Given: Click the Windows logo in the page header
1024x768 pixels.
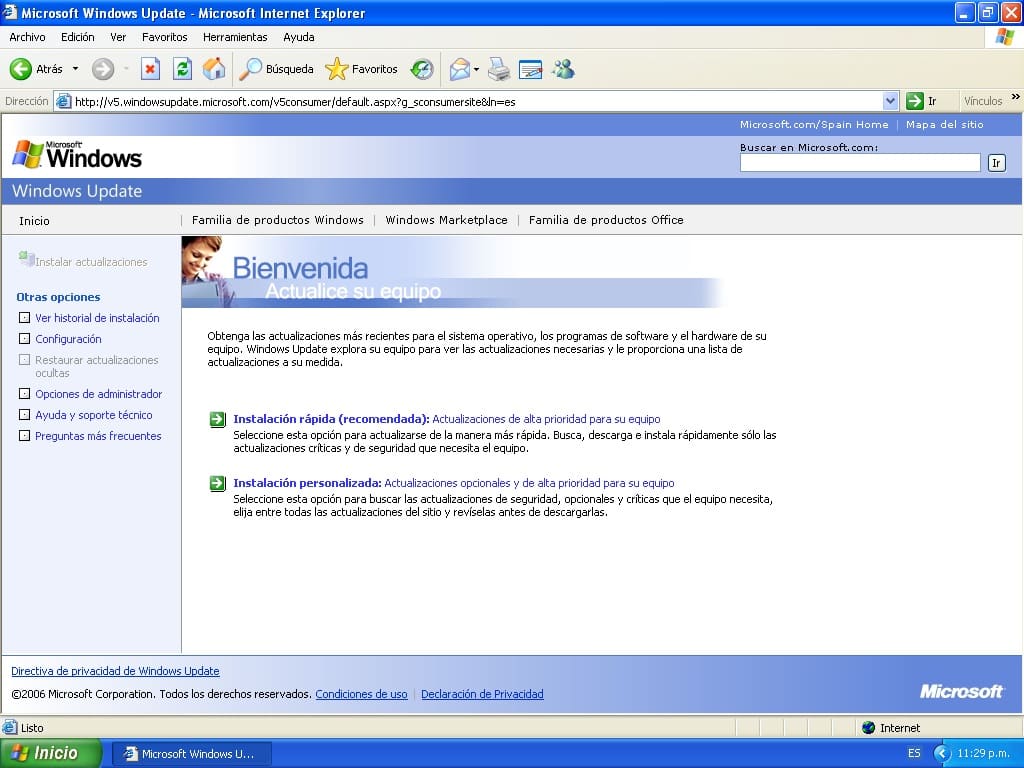Looking at the screenshot, I should pyautogui.click(x=77, y=155).
